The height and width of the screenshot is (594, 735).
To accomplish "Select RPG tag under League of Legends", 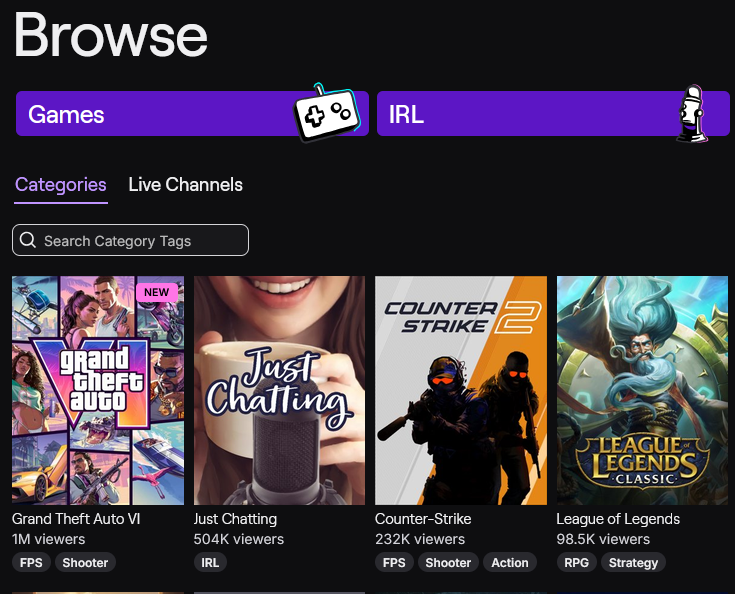I will (x=576, y=563).
